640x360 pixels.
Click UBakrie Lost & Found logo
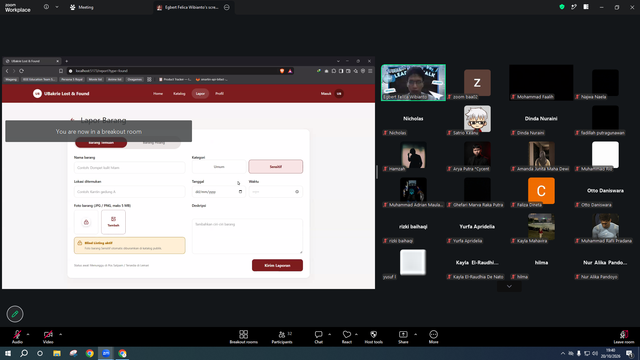point(61,93)
